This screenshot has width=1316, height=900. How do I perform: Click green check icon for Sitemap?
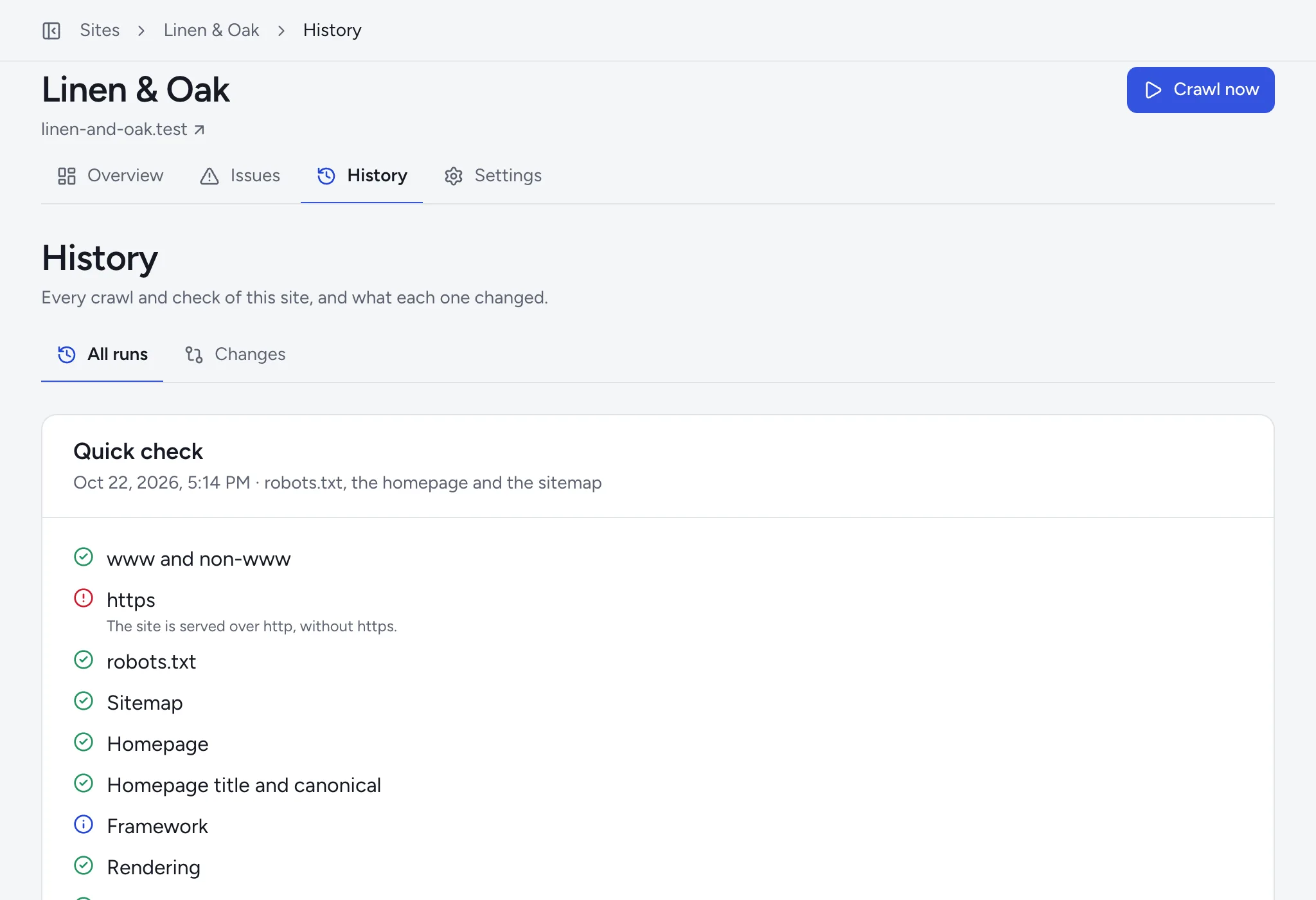pyautogui.click(x=84, y=701)
